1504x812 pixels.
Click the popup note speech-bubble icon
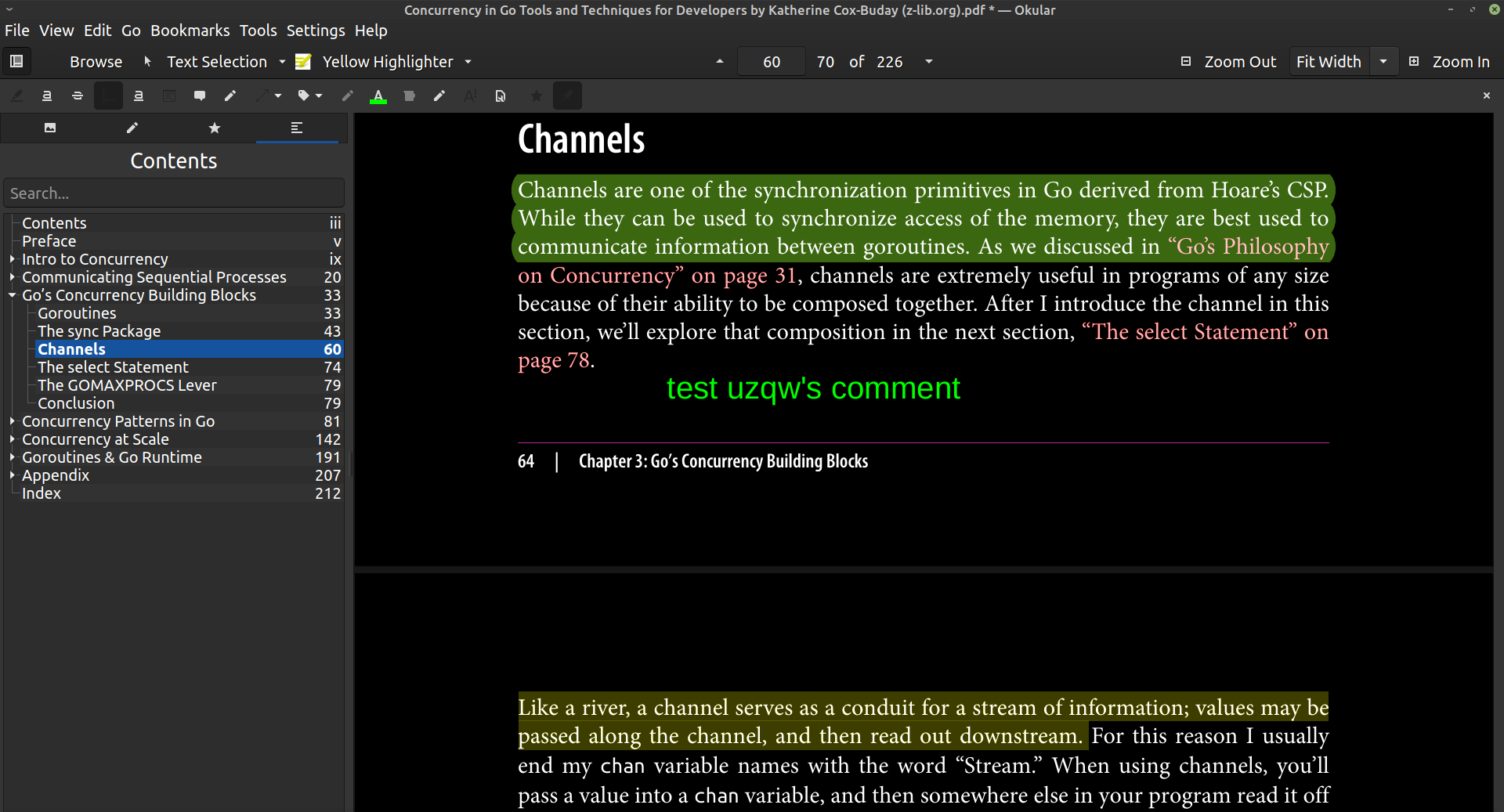tap(200, 96)
